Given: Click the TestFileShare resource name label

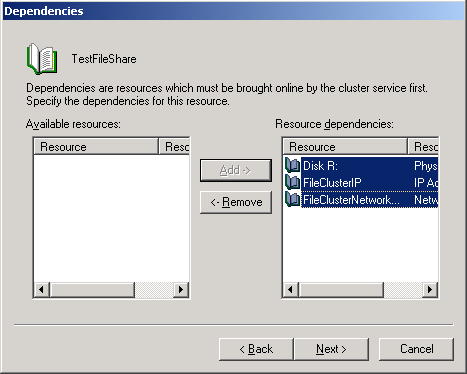Looking at the screenshot, I should click(104, 59).
